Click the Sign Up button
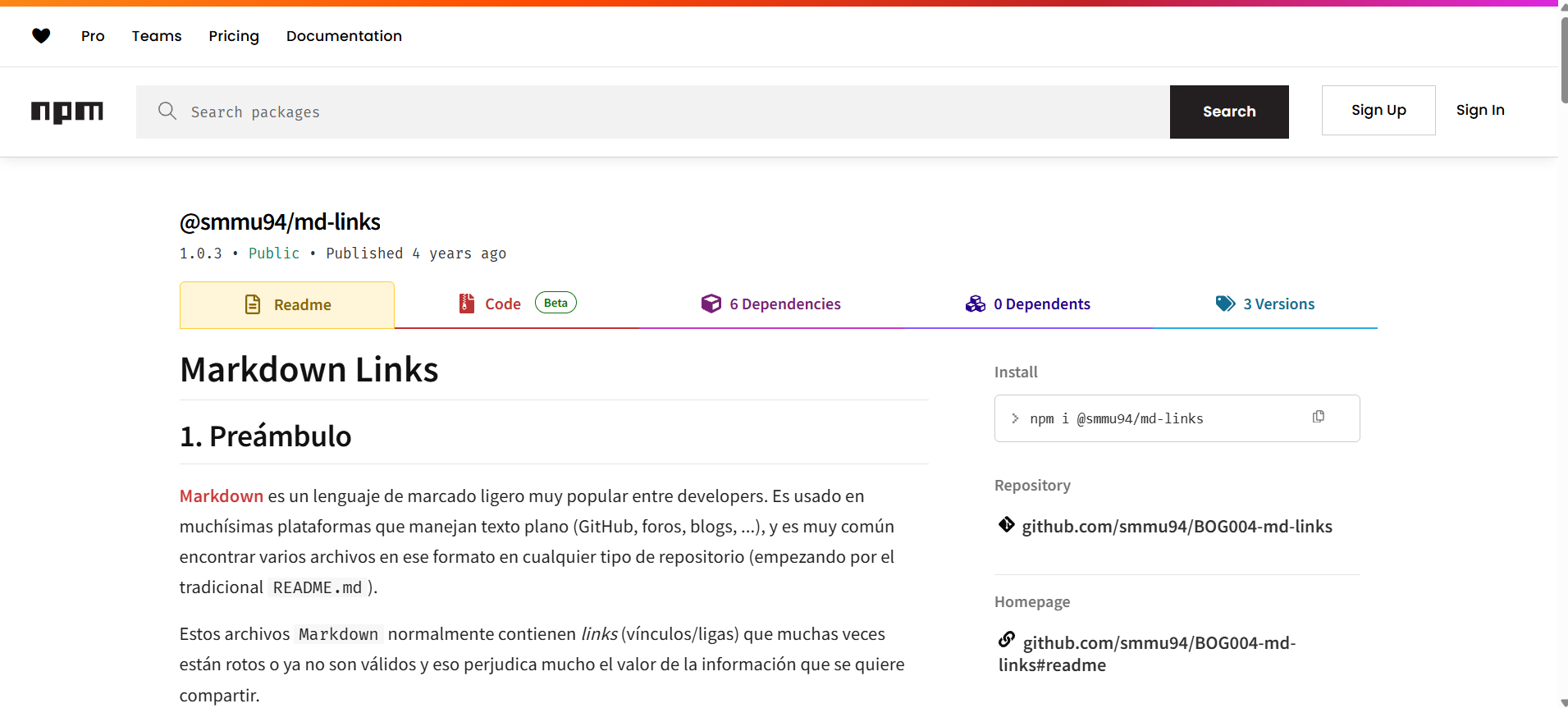Screen dimensions: 1568x708 pos(1378,110)
